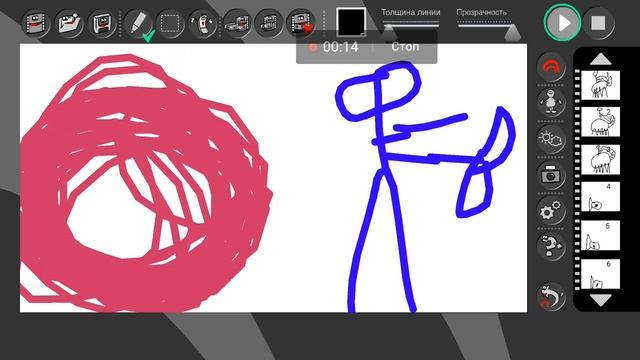Click the add frame icon
640x360 pixels.
(x=237, y=24)
